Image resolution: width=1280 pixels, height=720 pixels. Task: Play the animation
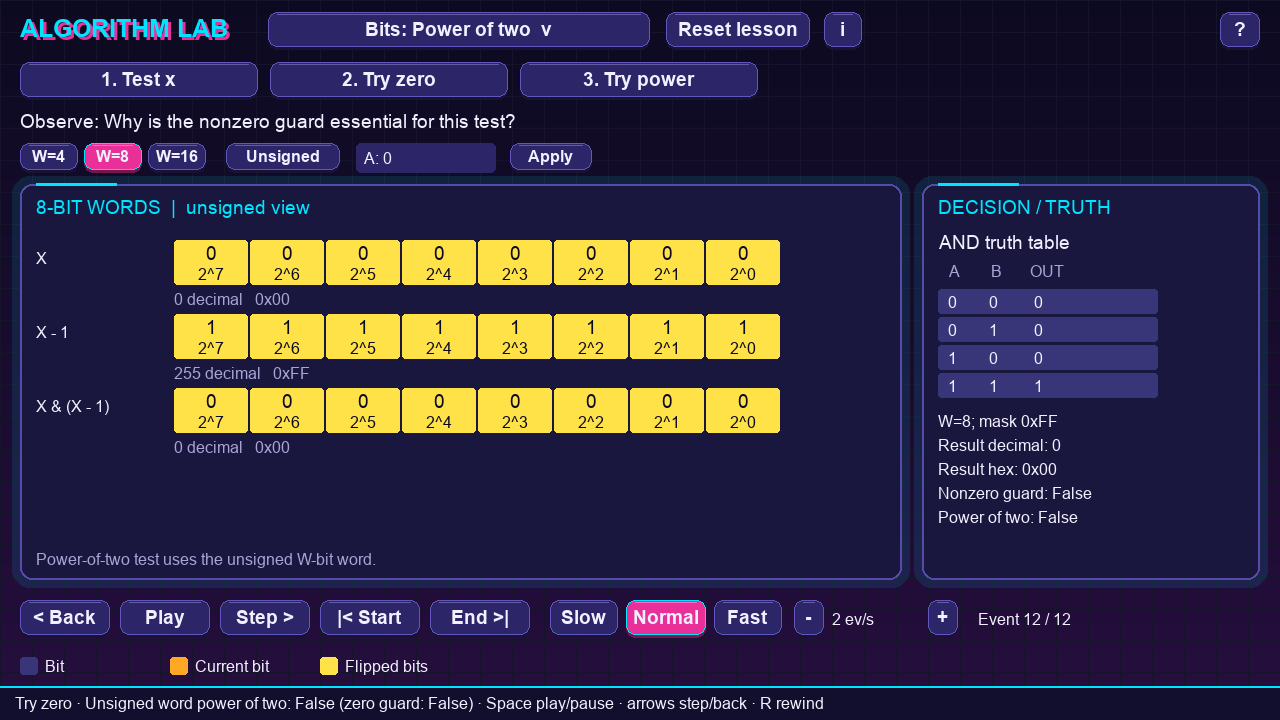click(x=165, y=618)
